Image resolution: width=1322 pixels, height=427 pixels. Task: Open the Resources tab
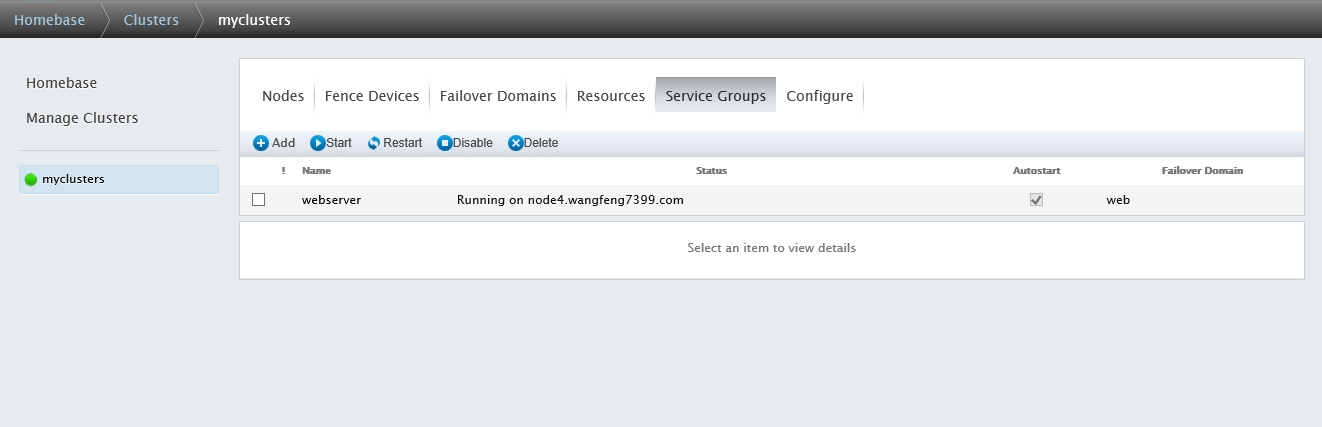tap(610, 96)
